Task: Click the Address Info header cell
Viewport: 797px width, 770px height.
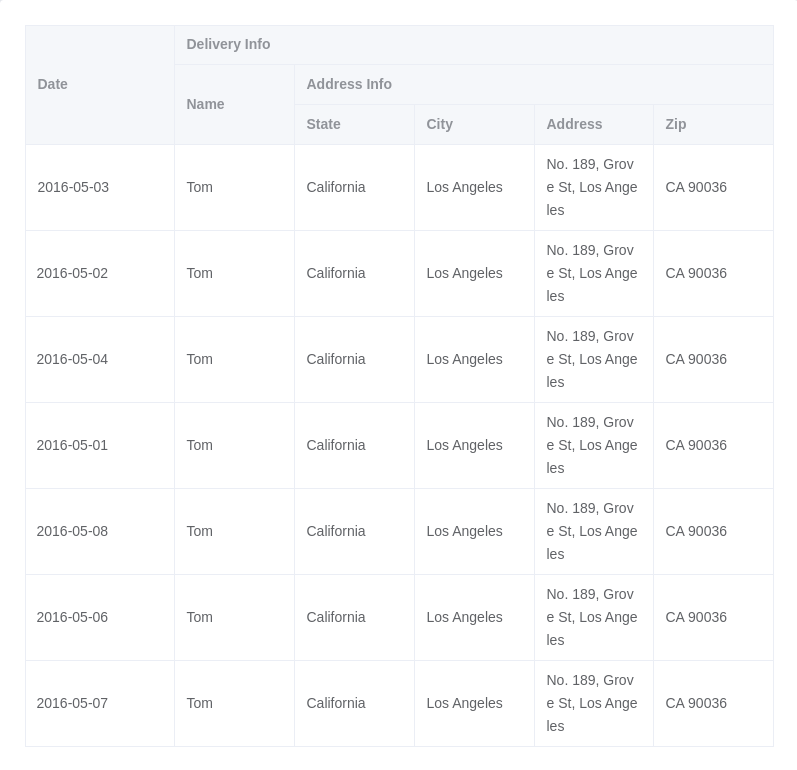Action: (x=534, y=84)
